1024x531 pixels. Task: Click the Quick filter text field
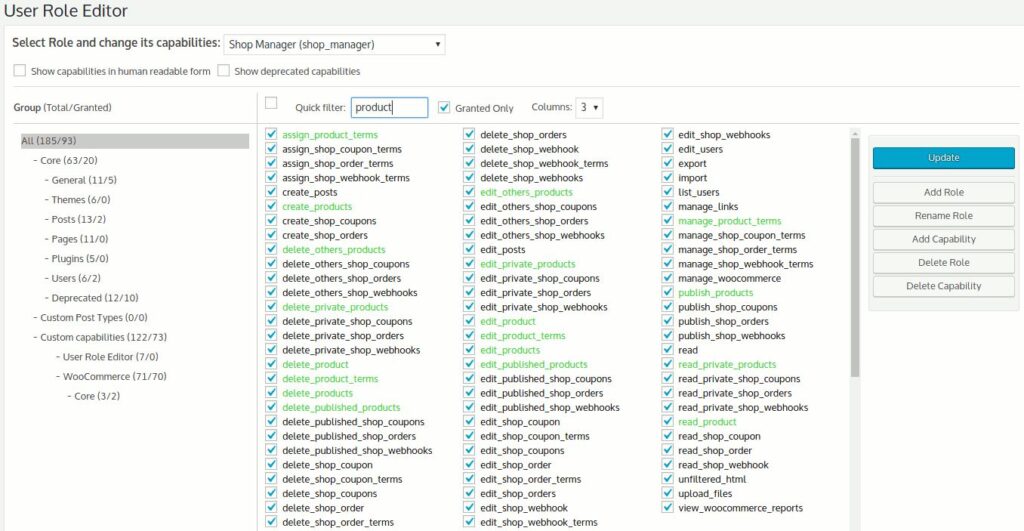point(389,107)
